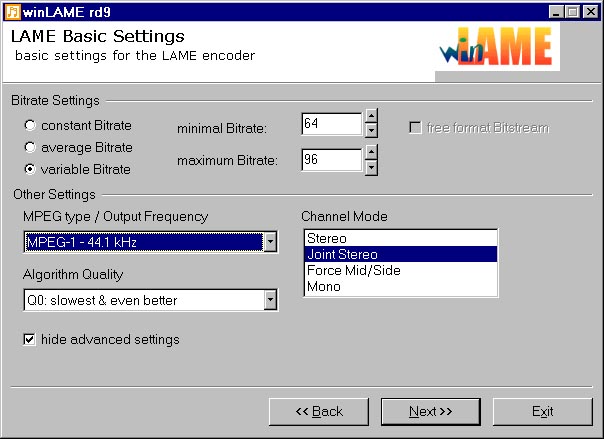The image size is (604, 439).
Task: Minimize the winLAME window
Action: (556, 12)
